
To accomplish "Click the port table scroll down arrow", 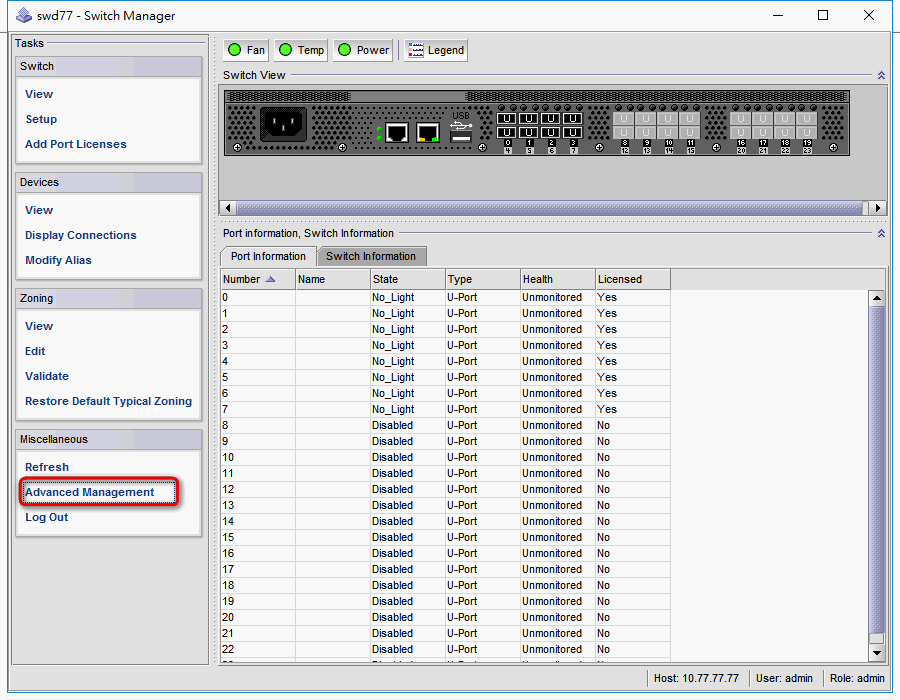I will click(x=876, y=652).
